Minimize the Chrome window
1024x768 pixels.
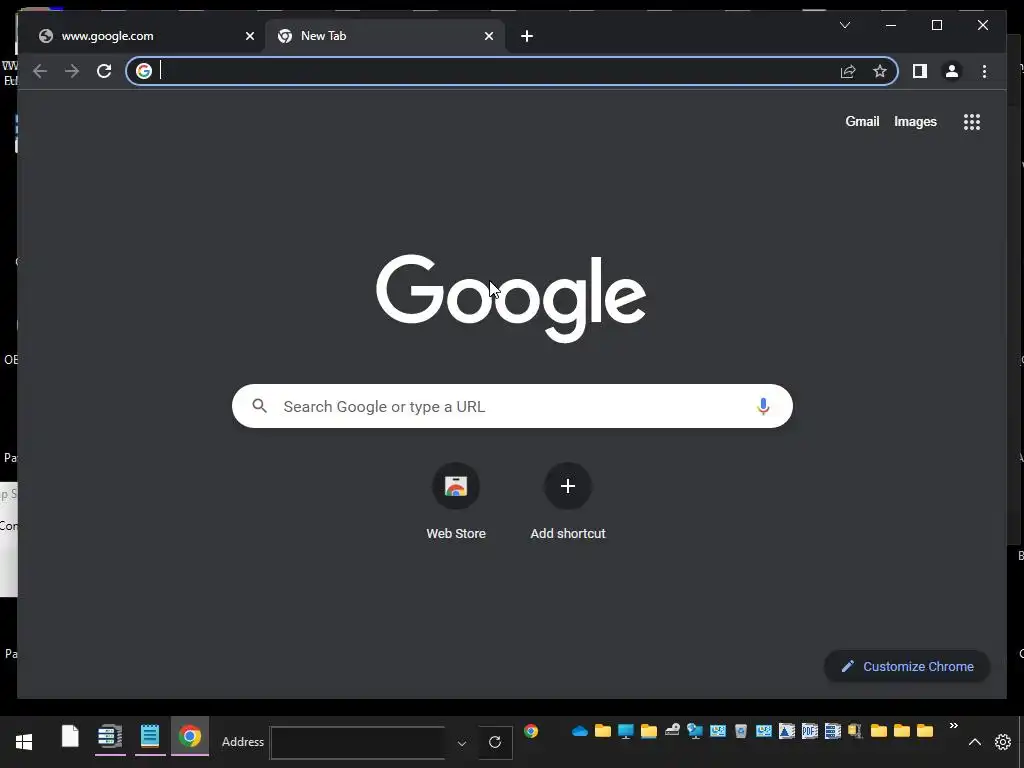click(x=891, y=25)
